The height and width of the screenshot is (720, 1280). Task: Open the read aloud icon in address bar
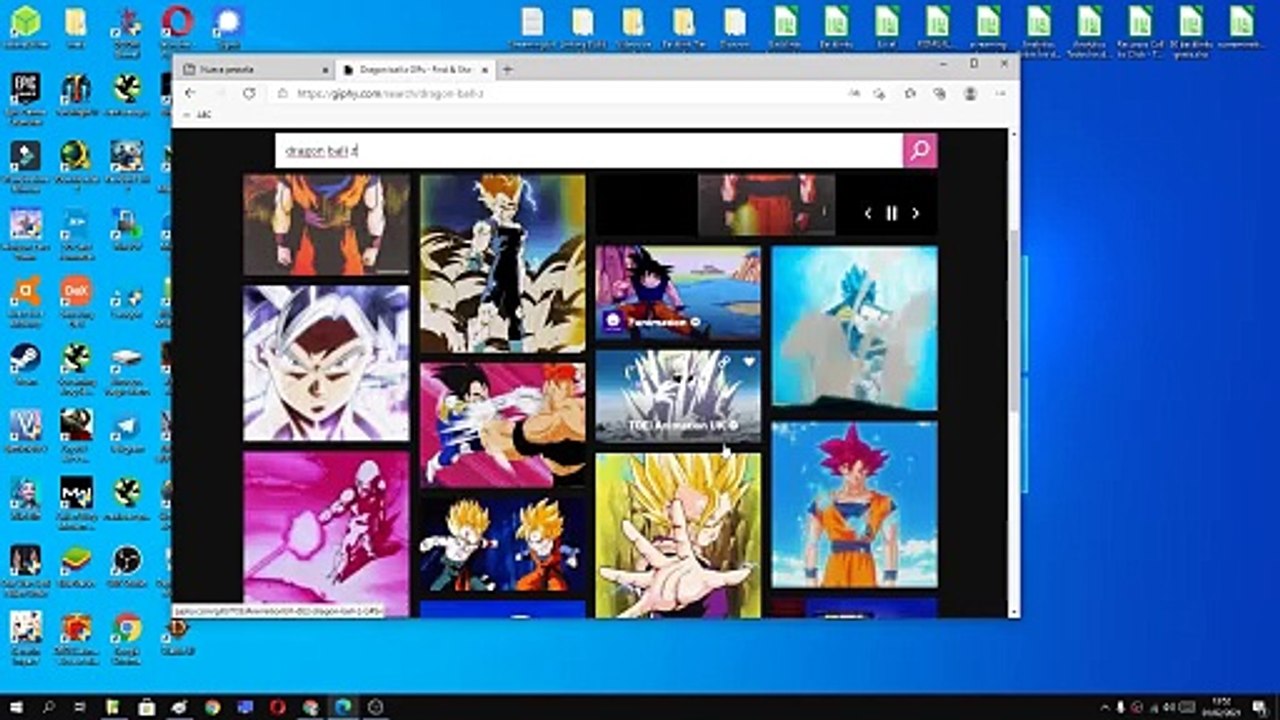pyautogui.click(x=854, y=93)
